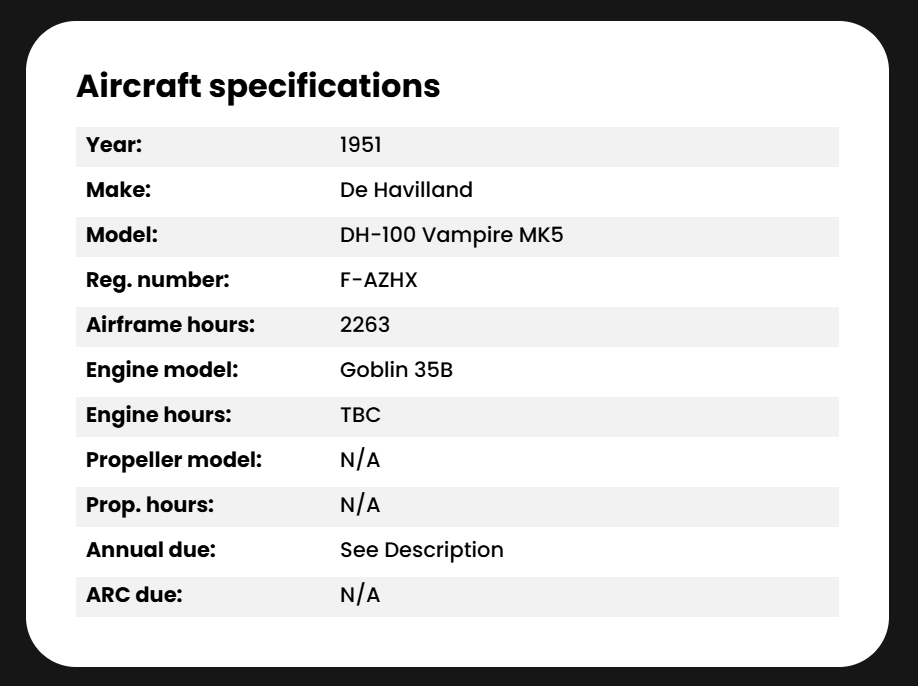Screen dimensions: 918x686
Task: Click the Aircraft specifications heading
Action: coord(258,87)
